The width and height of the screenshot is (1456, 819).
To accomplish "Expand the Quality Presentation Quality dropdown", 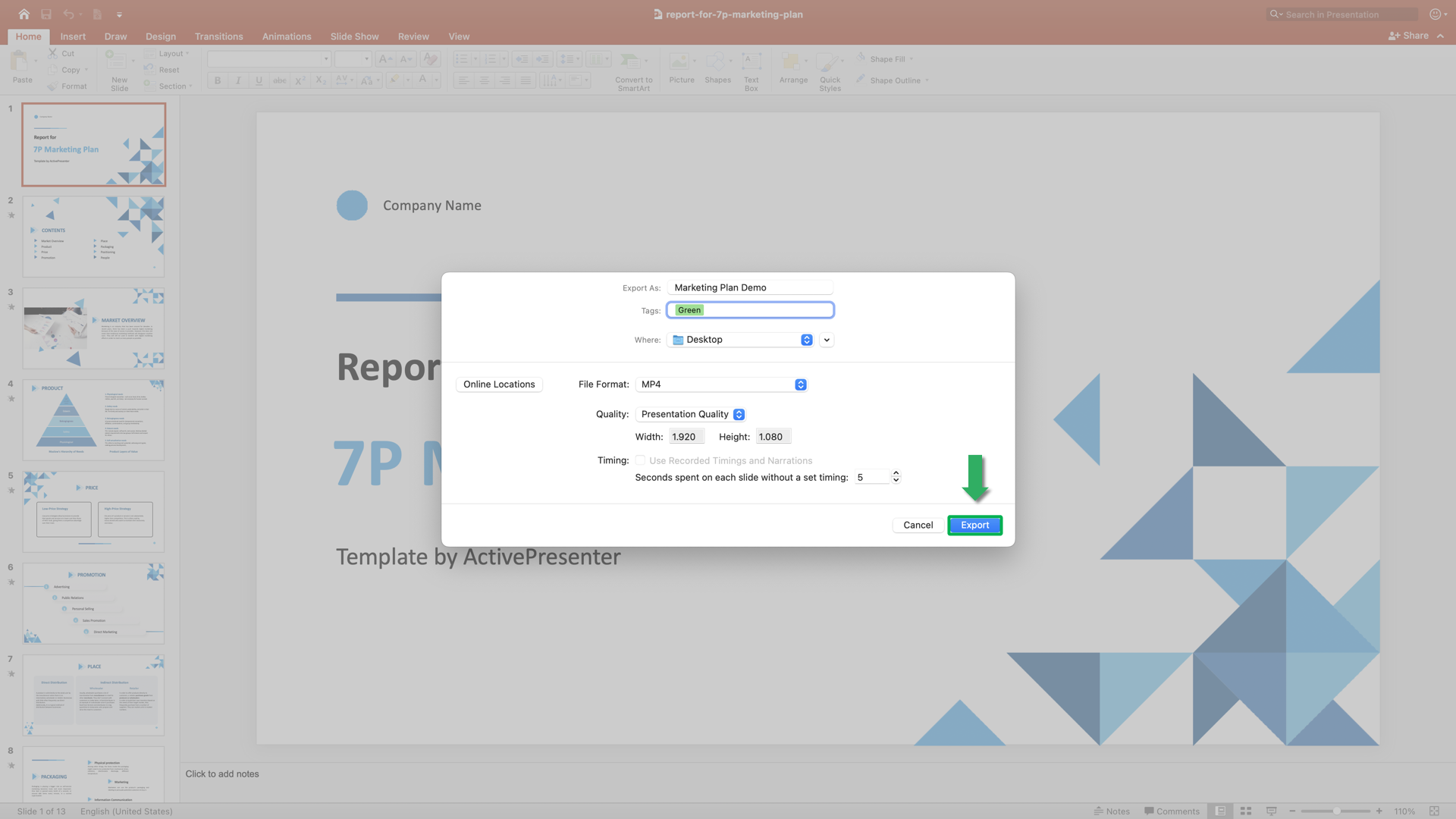I will click(739, 414).
